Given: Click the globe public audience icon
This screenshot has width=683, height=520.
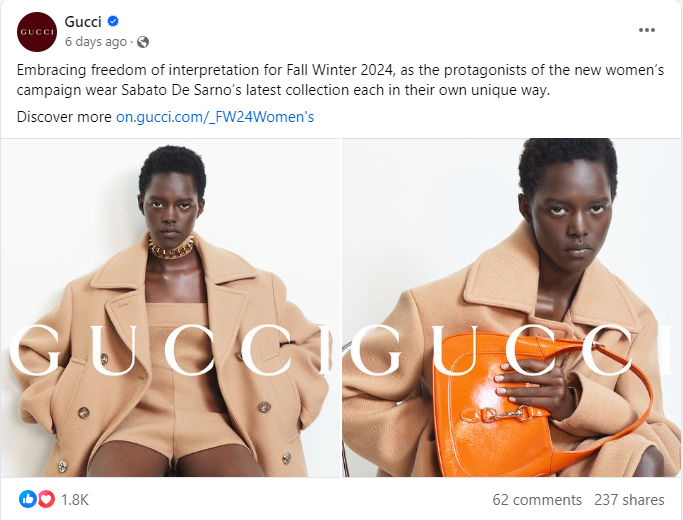Looking at the screenshot, I should click(x=143, y=42).
